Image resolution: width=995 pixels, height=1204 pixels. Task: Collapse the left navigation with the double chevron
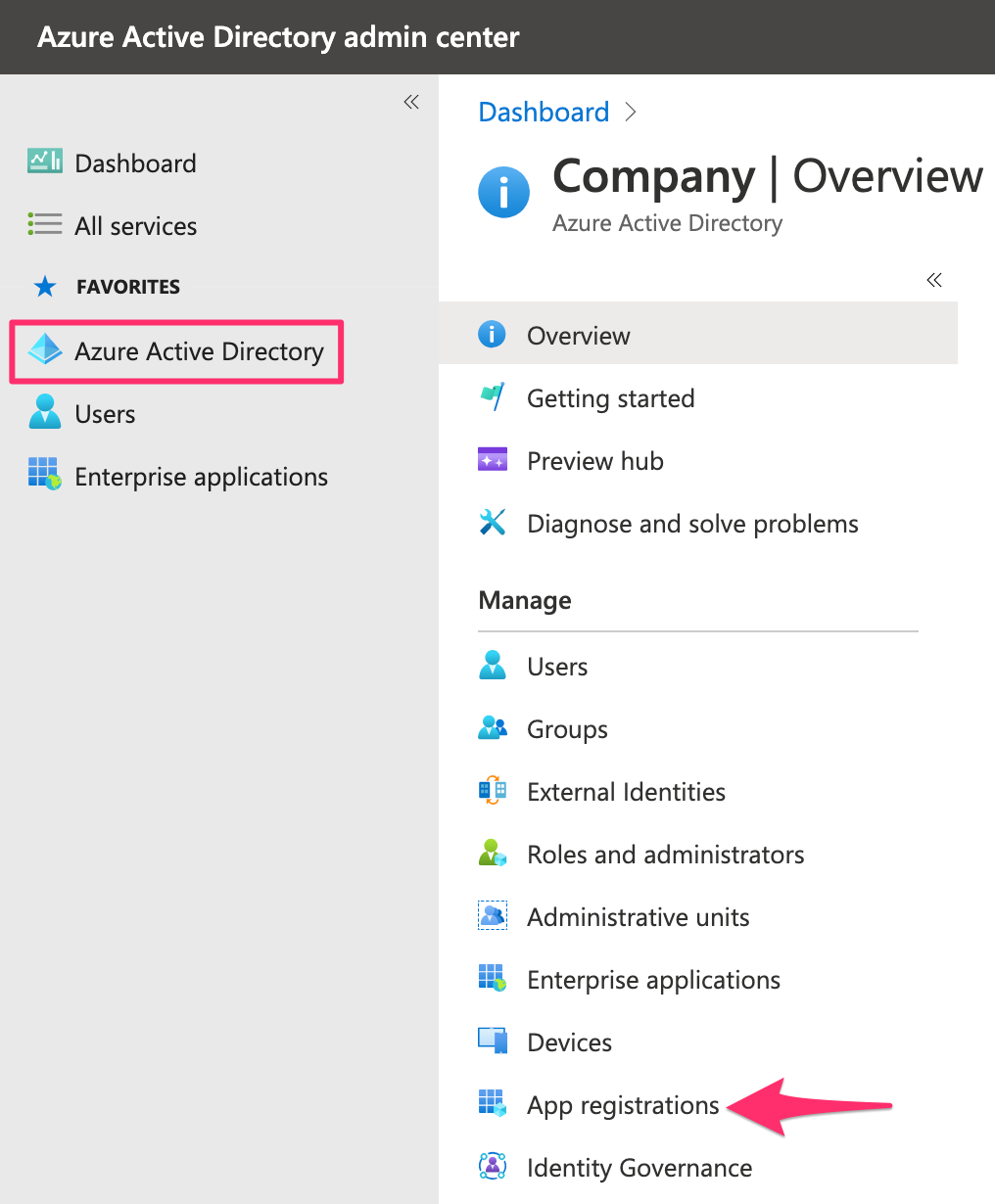tap(411, 101)
